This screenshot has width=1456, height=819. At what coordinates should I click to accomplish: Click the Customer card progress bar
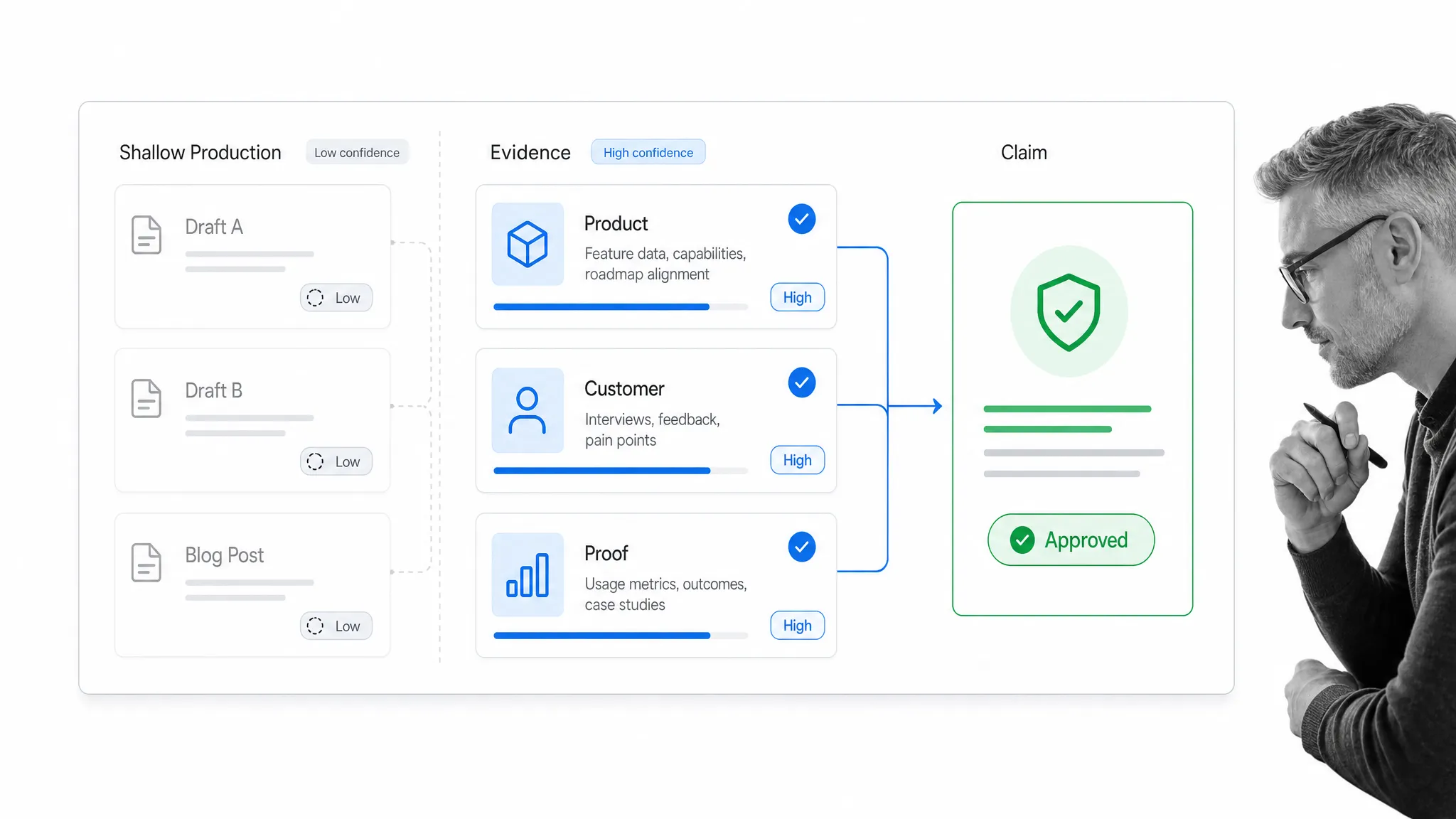pos(621,471)
